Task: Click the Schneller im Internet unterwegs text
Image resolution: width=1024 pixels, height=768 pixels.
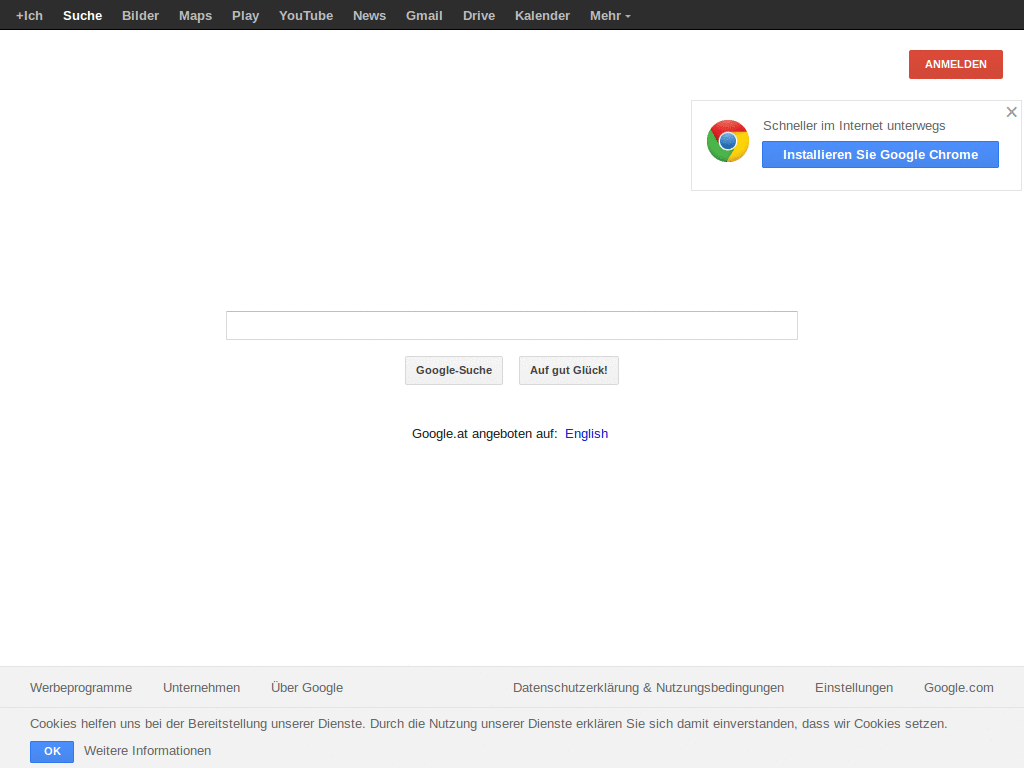Action: 854,125
